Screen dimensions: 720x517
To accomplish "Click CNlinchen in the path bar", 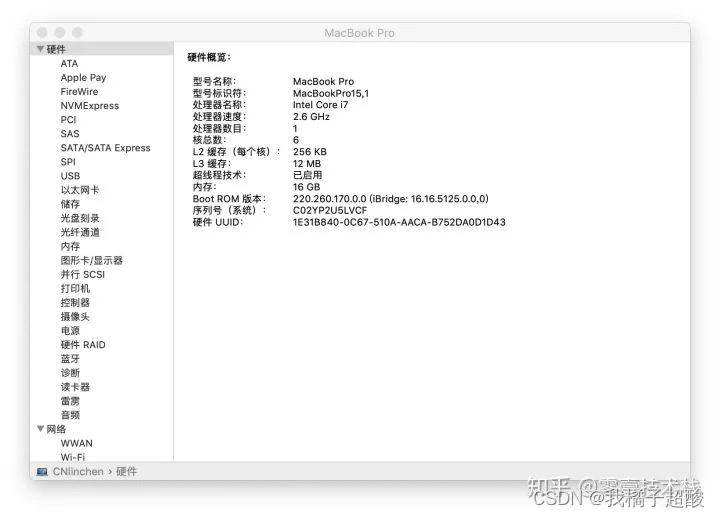I will point(78,472).
